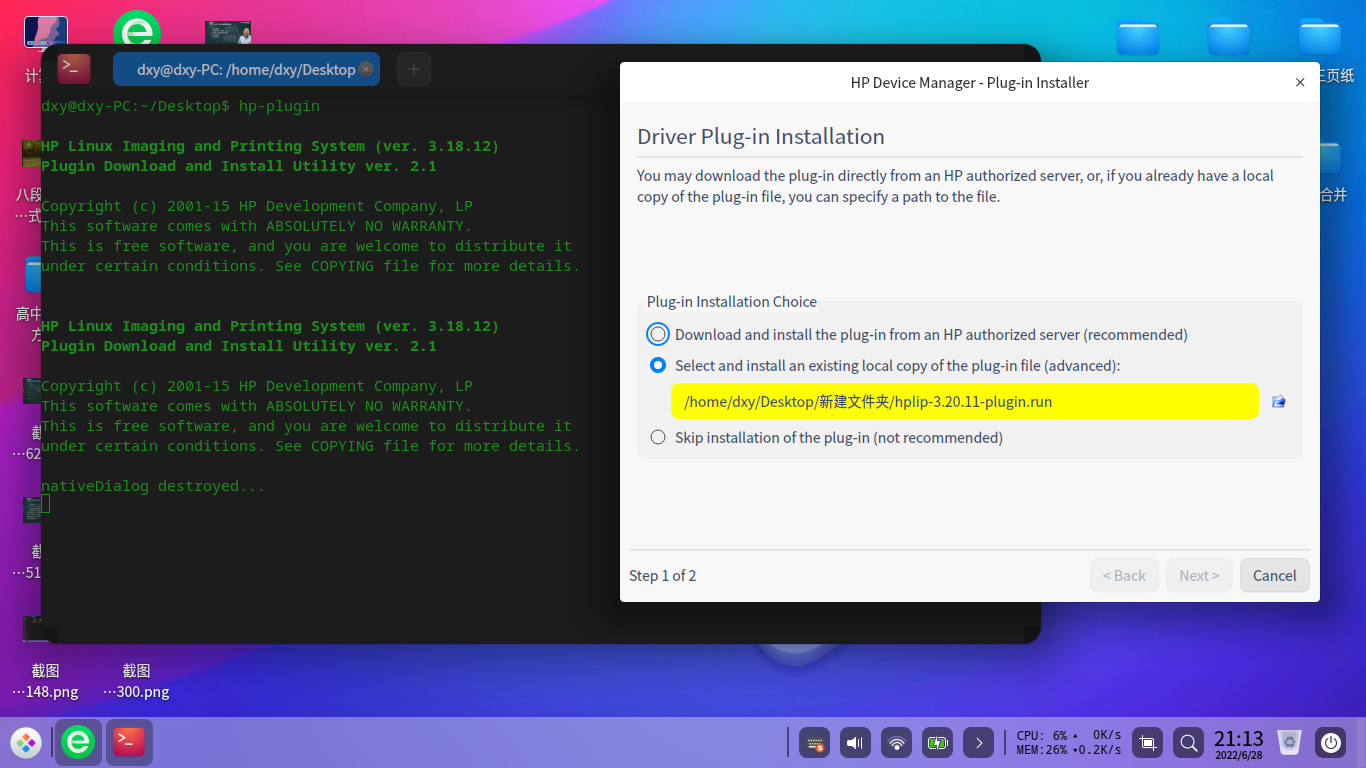
Task: Click the terminal icon in the taskbar
Action: click(x=129, y=743)
